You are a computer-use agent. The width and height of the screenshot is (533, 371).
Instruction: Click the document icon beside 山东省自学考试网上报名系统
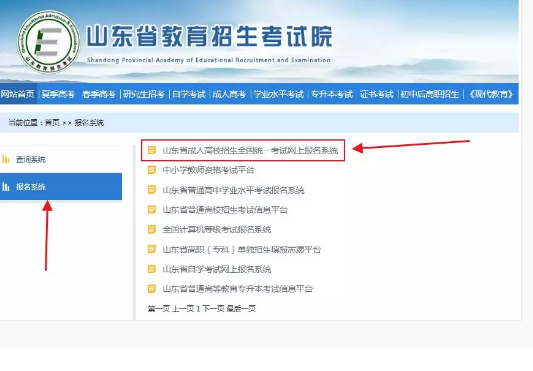pos(152,269)
